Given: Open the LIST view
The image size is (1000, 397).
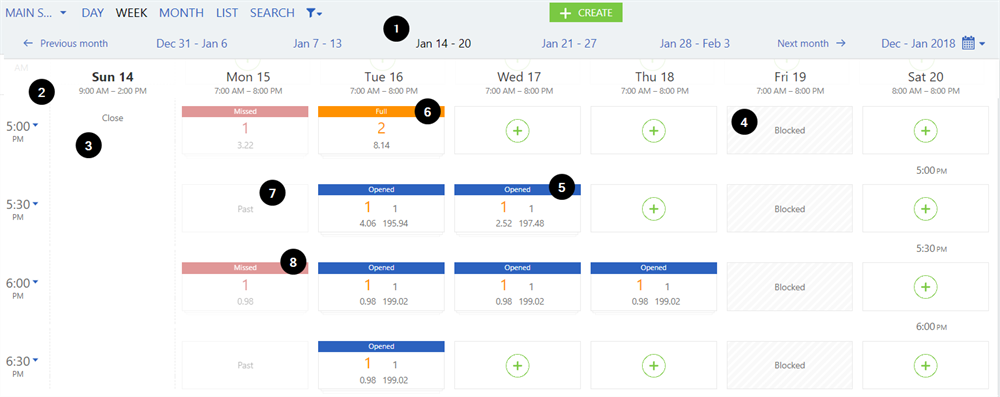Looking at the screenshot, I should tap(227, 13).
